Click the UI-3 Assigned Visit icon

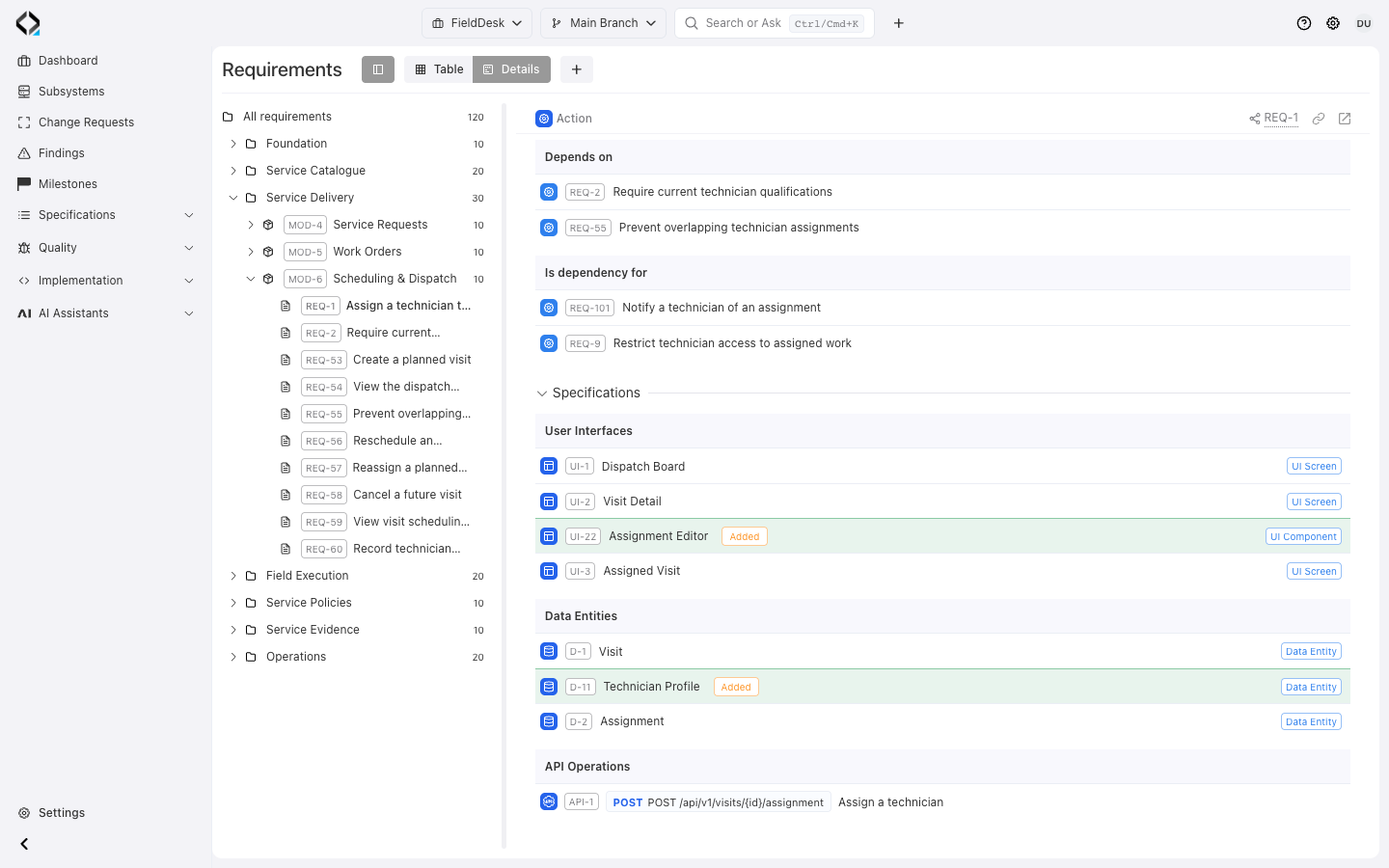(549, 571)
